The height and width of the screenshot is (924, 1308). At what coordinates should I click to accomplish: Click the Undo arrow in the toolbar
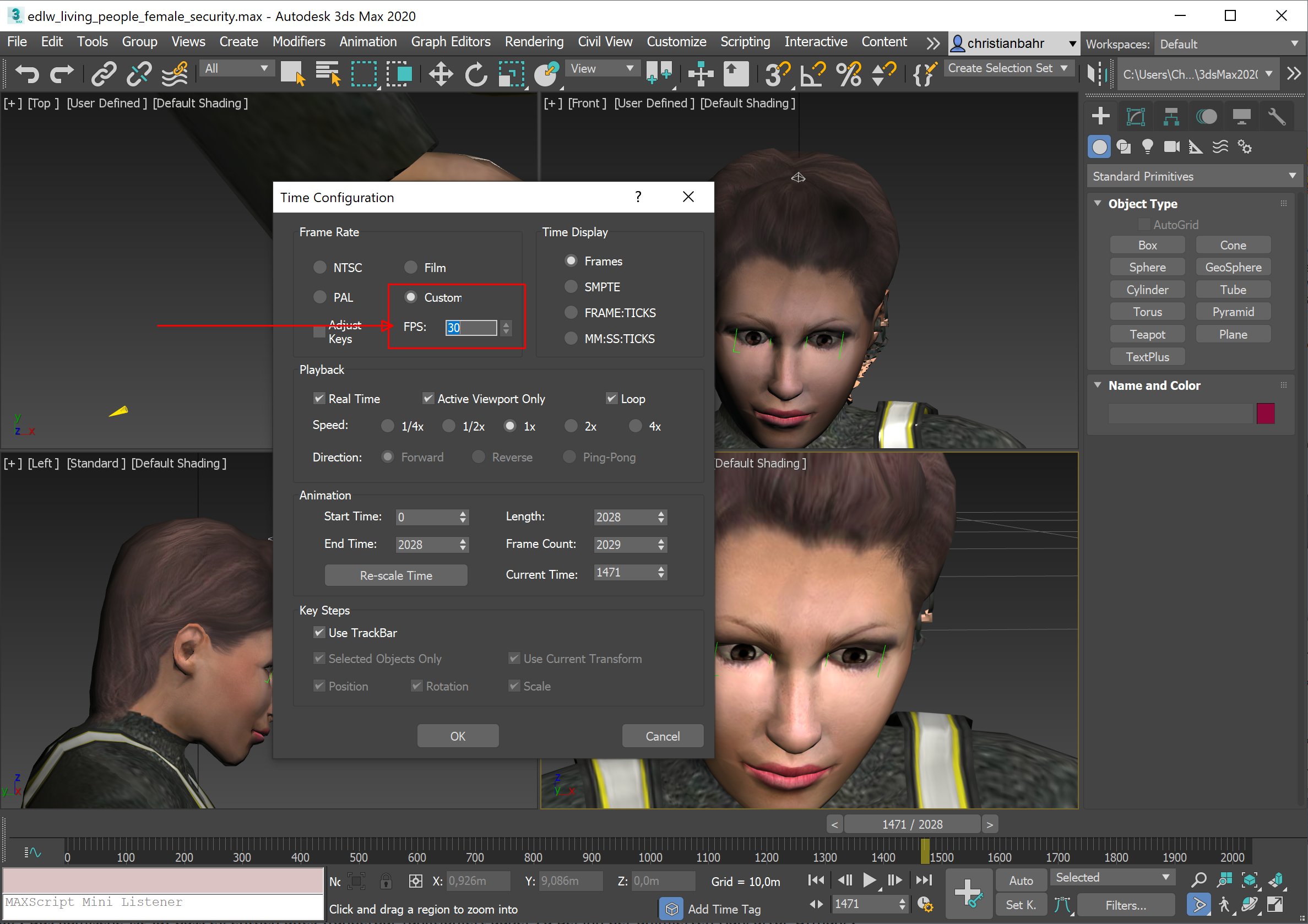(27, 75)
